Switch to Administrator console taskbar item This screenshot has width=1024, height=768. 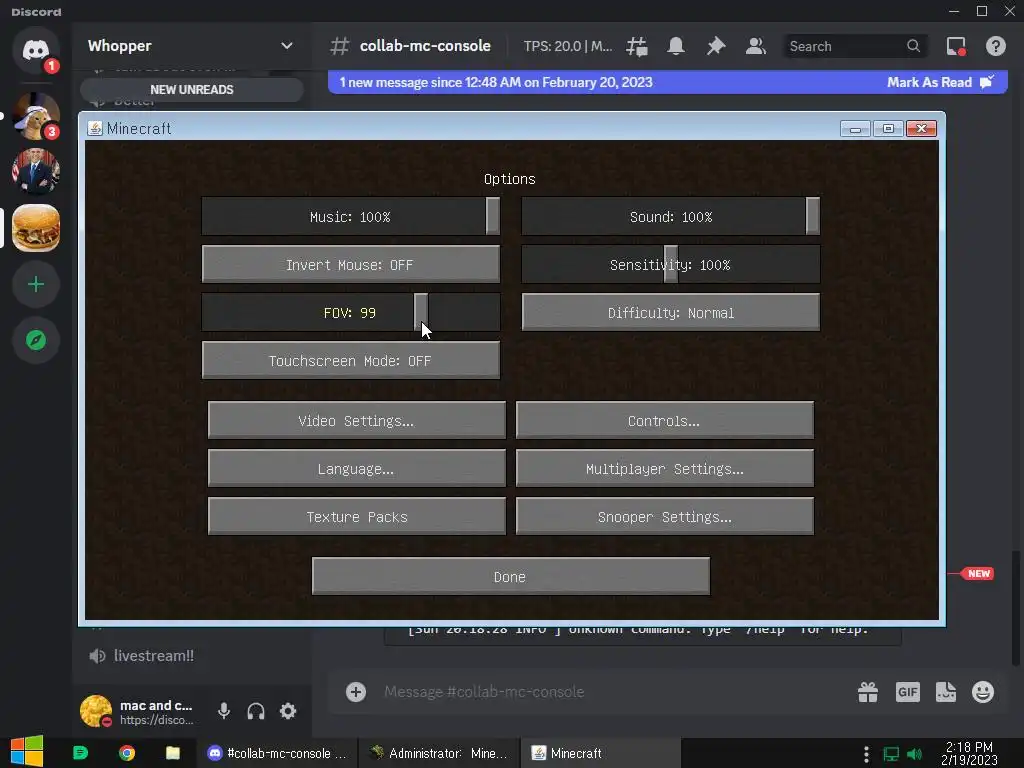click(x=439, y=753)
